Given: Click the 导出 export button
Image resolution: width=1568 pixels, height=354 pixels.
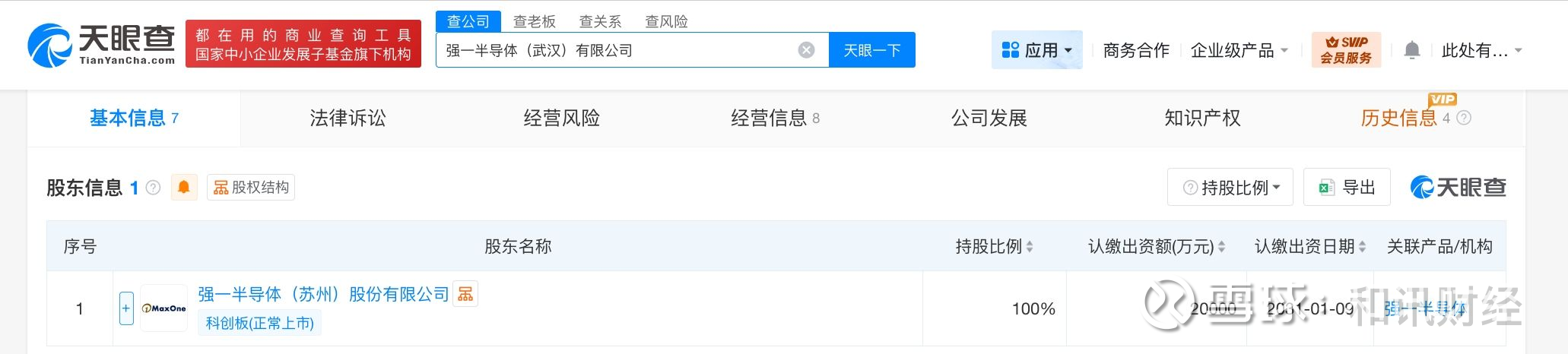Looking at the screenshot, I should 1347,188.
